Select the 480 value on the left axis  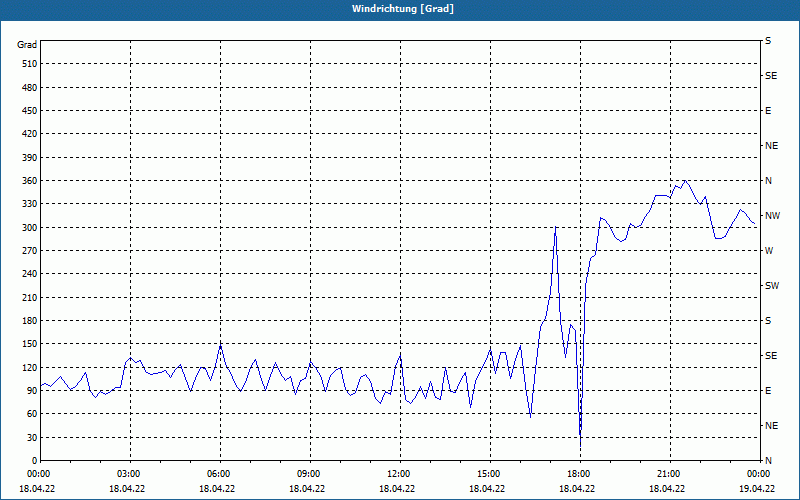30,87
